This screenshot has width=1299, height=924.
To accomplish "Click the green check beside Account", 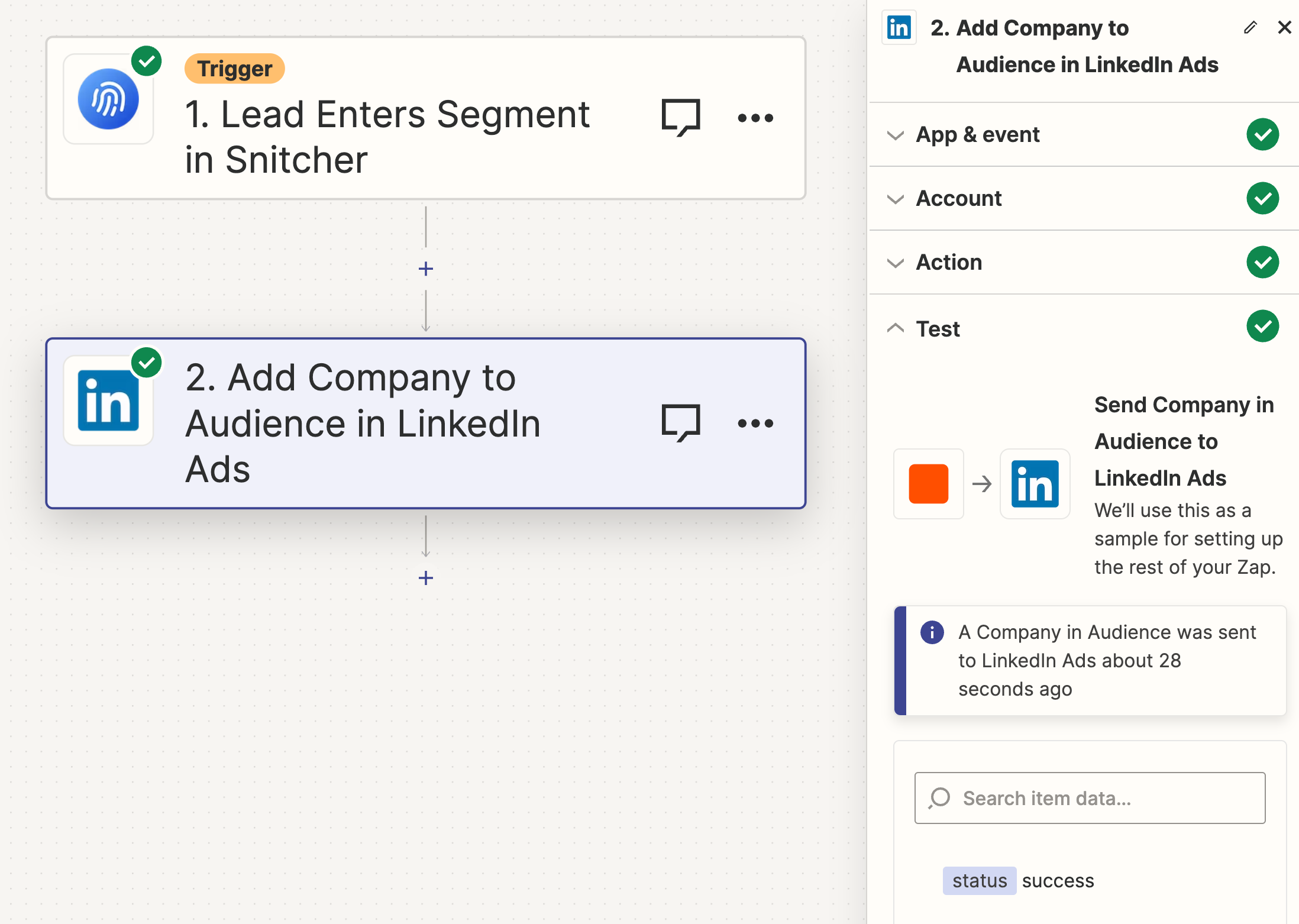I will coord(1263,198).
